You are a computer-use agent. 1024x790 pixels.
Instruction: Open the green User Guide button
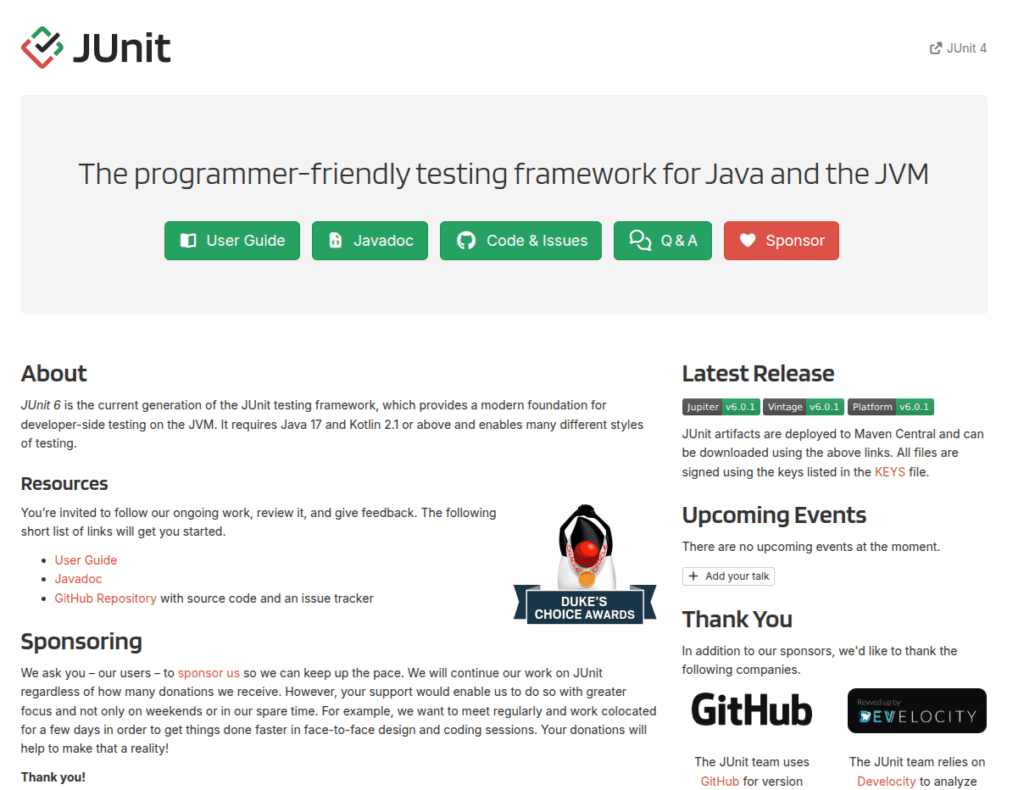(232, 241)
